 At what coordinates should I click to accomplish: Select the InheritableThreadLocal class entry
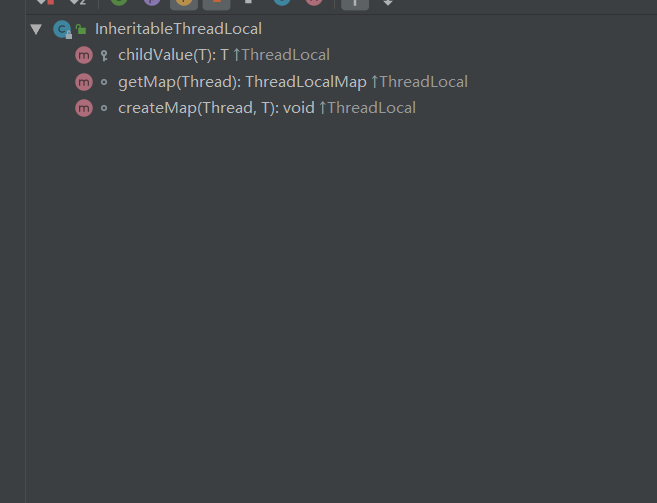tap(178, 29)
